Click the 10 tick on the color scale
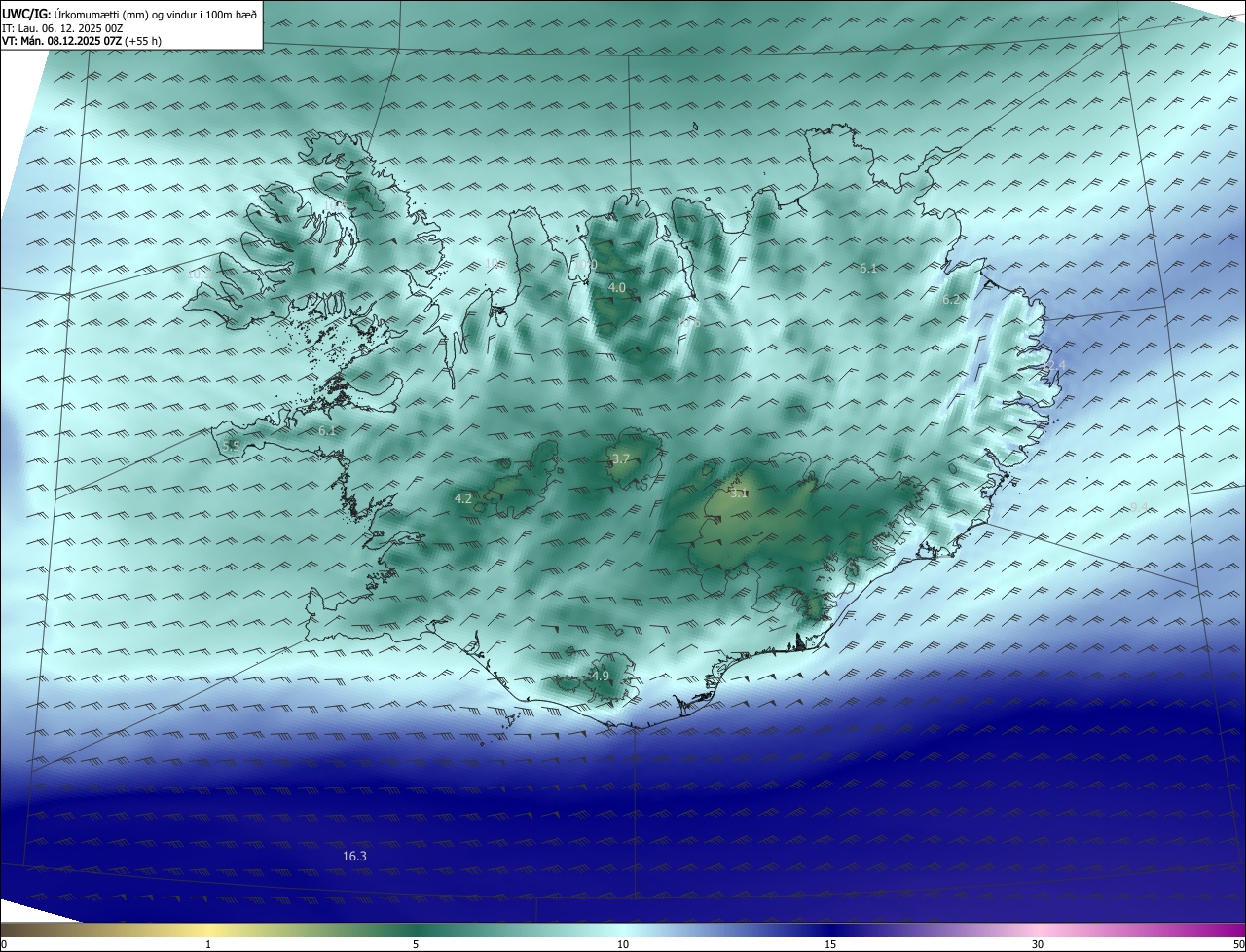The width and height of the screenshot is (1246, 952). pyautogui.click(x=623, y=944)
